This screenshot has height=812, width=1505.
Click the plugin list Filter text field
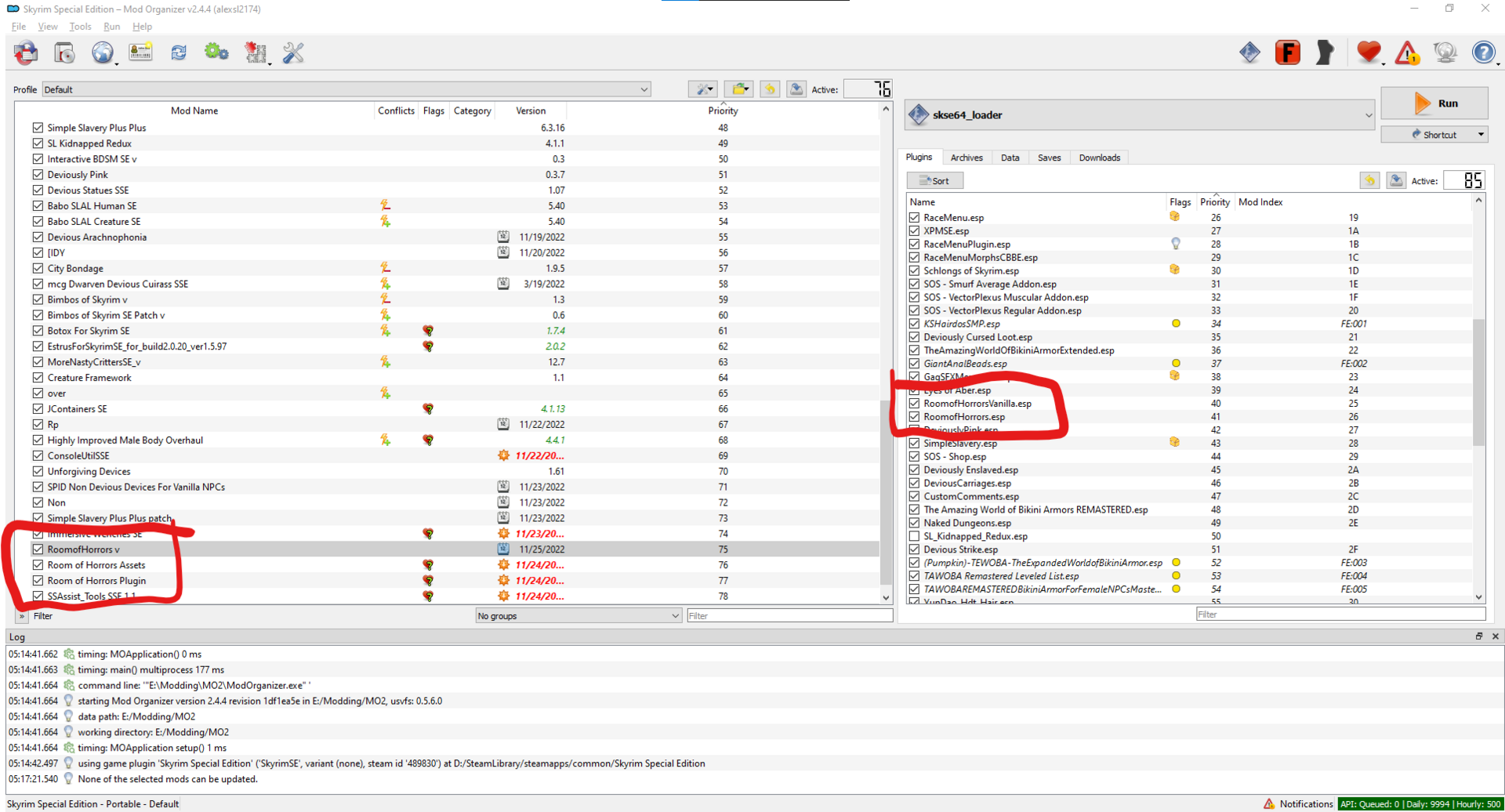point(1340,614)
